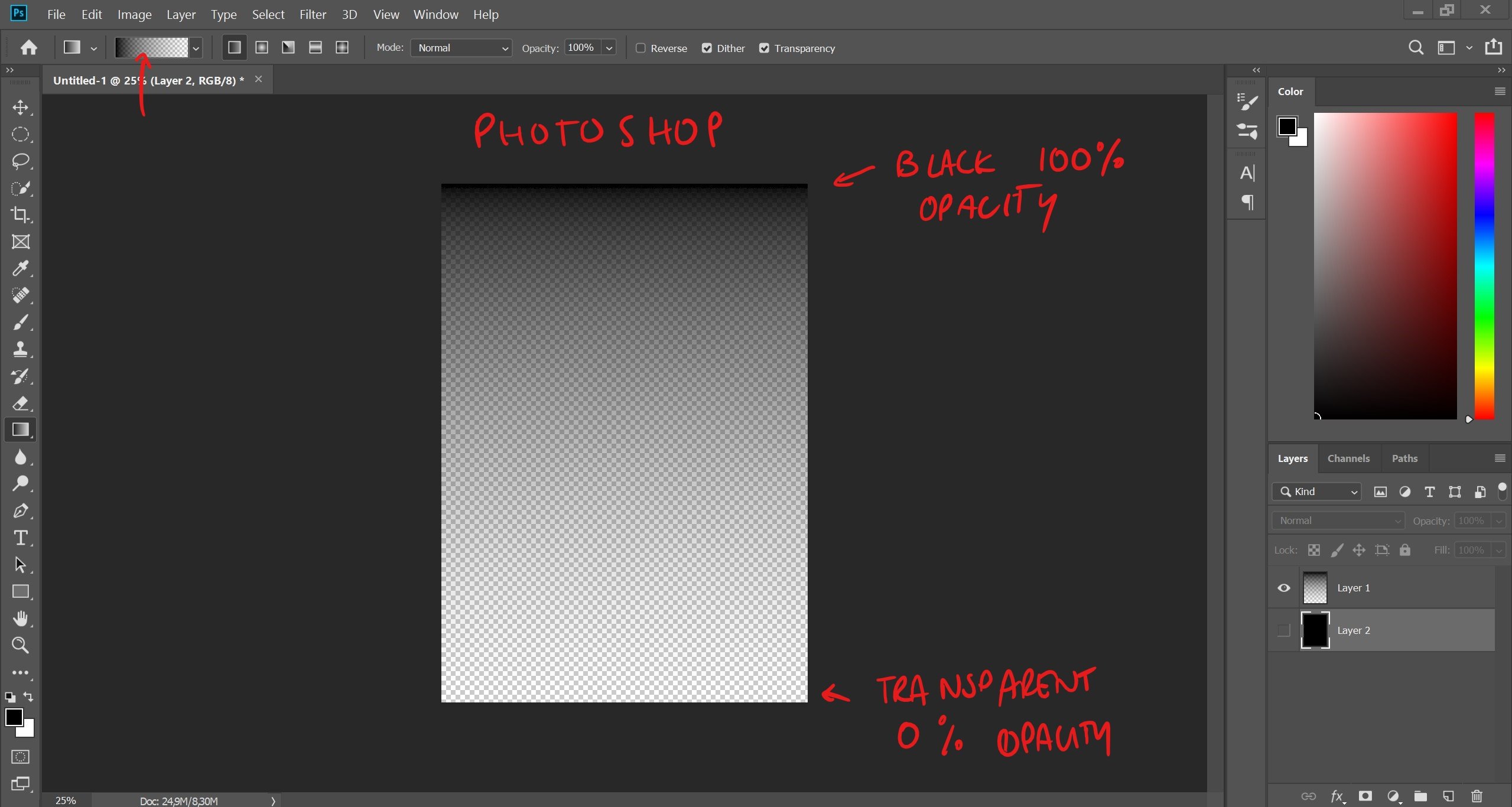1512x807 pixels.
Task: Select the Path Selection tool
Action: (x=21, y=565)
